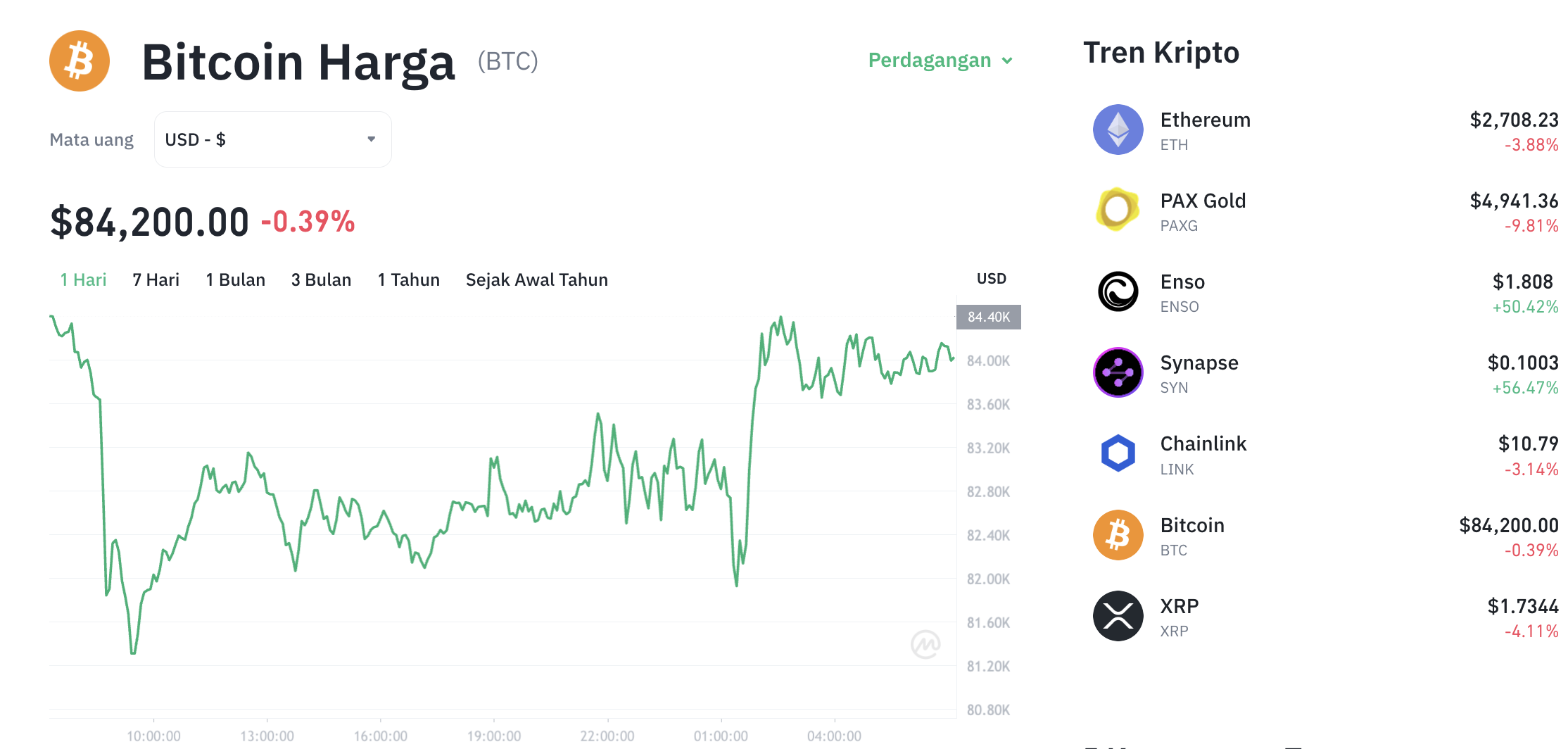
Task: Open the Sejak Awal Tahun view
Action: 536,279
